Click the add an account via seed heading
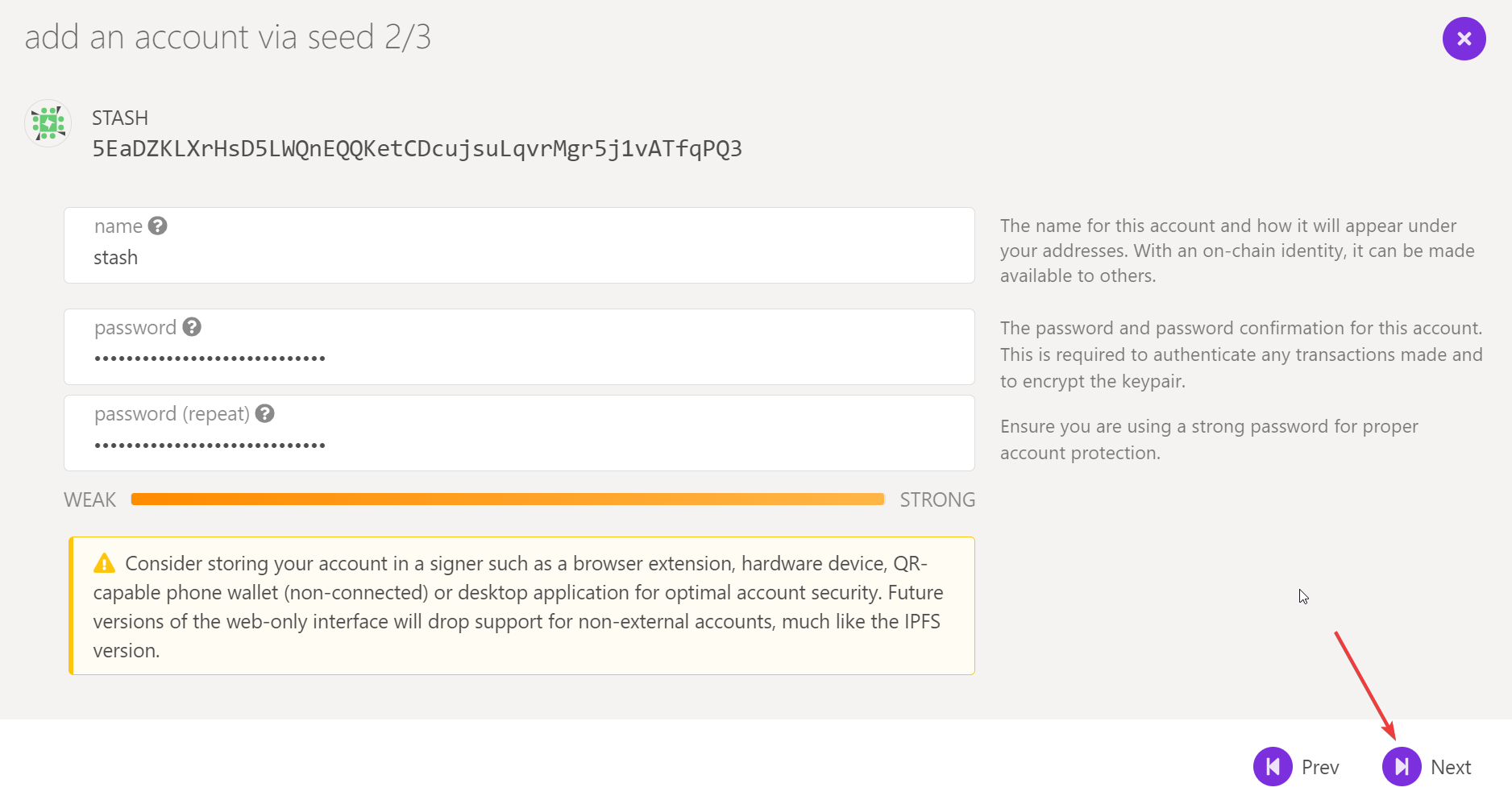The image size is (1512, 804). coord(228,37)
